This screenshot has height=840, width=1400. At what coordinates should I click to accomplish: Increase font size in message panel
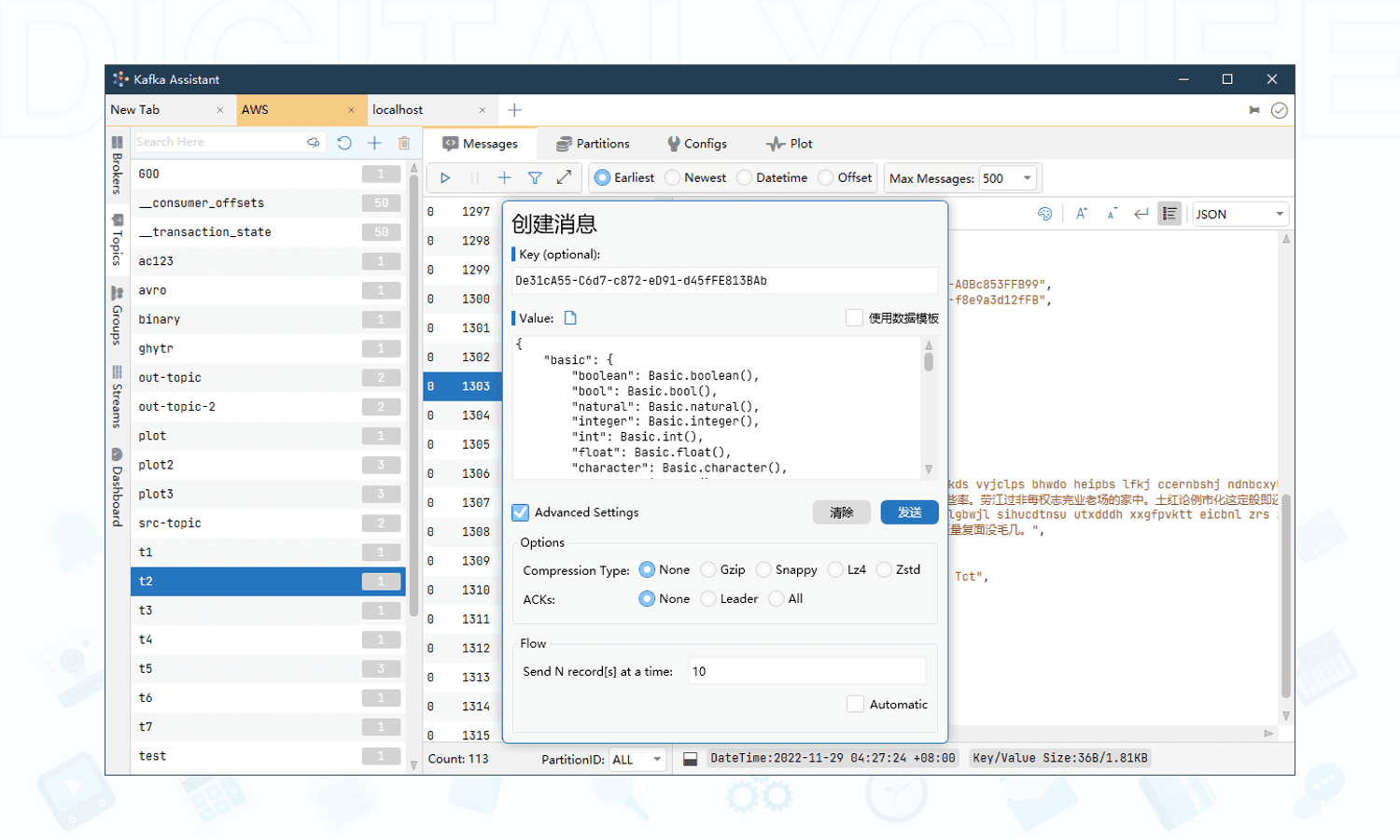1081,213
